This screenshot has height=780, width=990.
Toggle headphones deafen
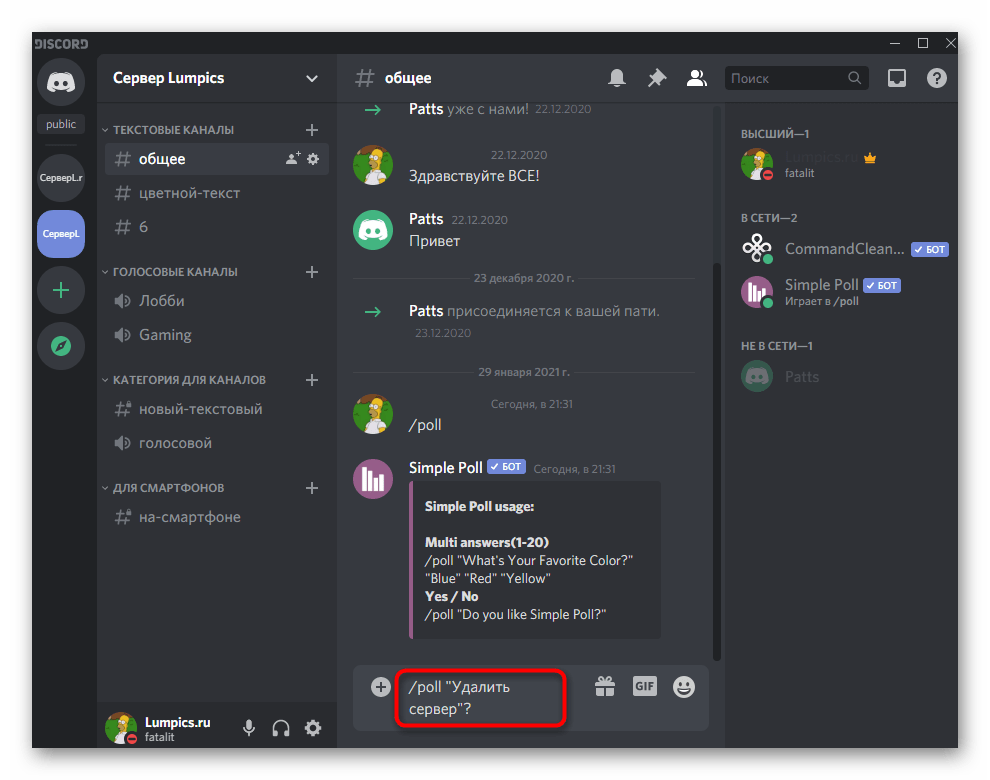(281, 728)
